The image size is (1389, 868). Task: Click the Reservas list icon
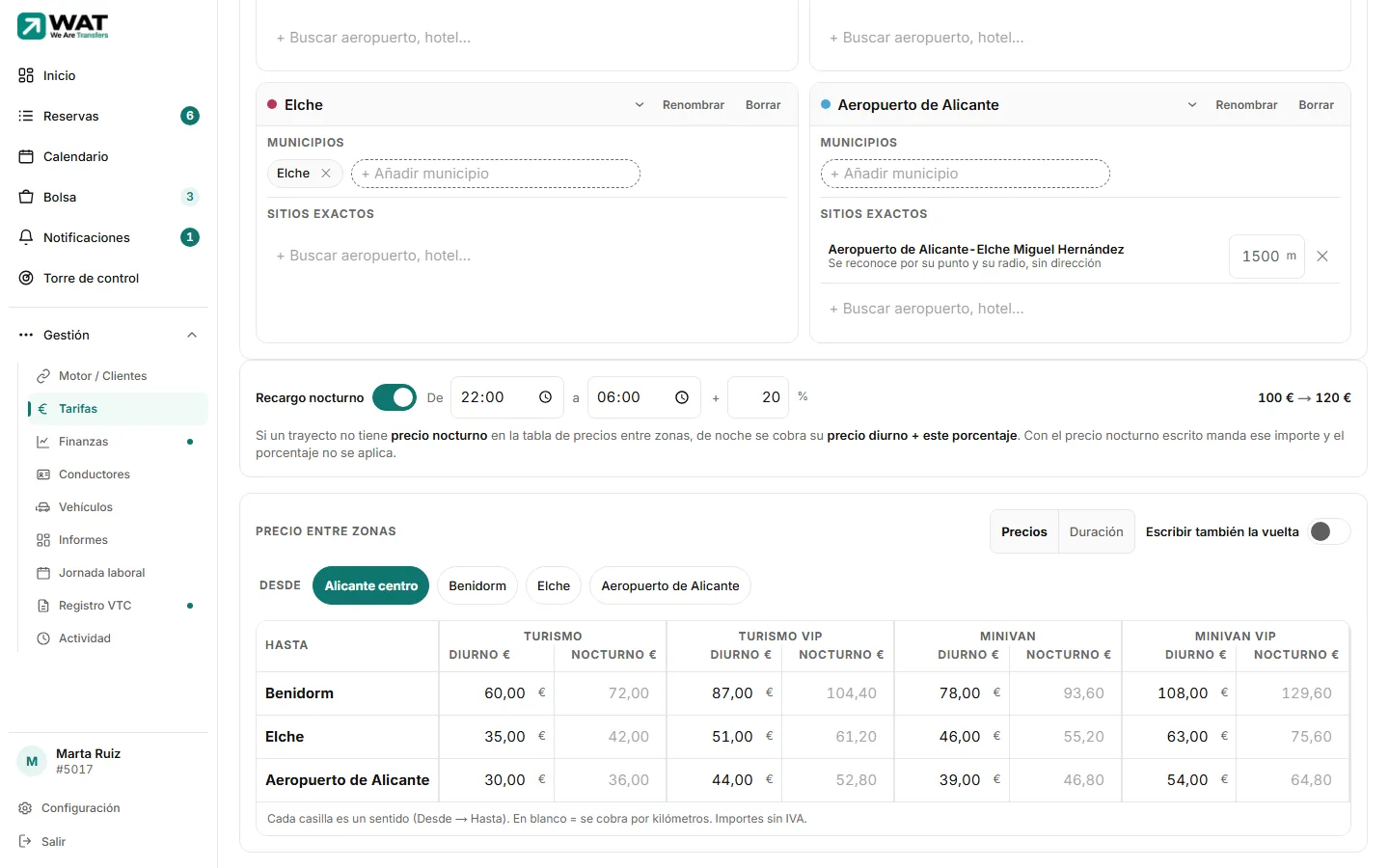pos(26,116)
